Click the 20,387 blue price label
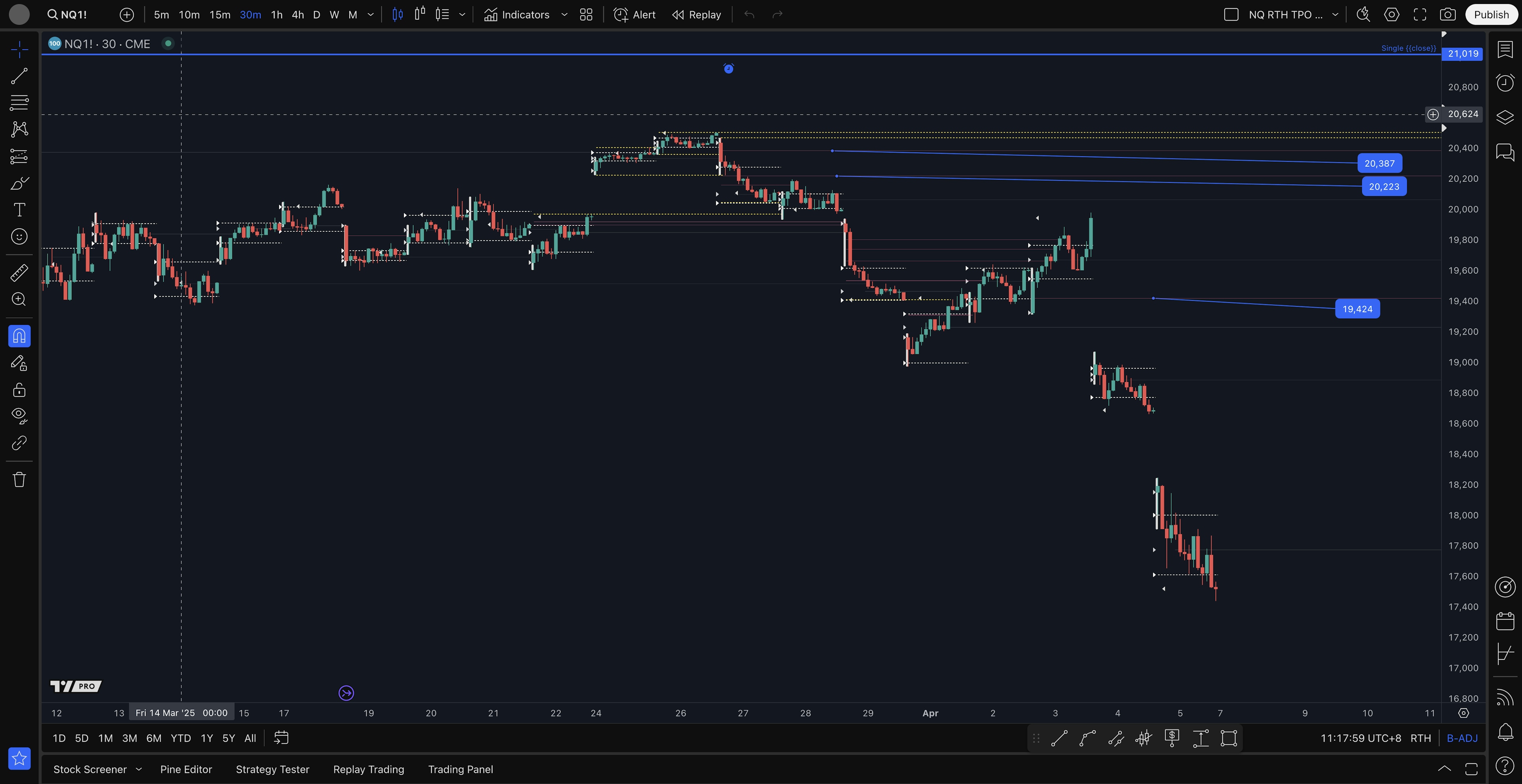 tap(1379, 164)
